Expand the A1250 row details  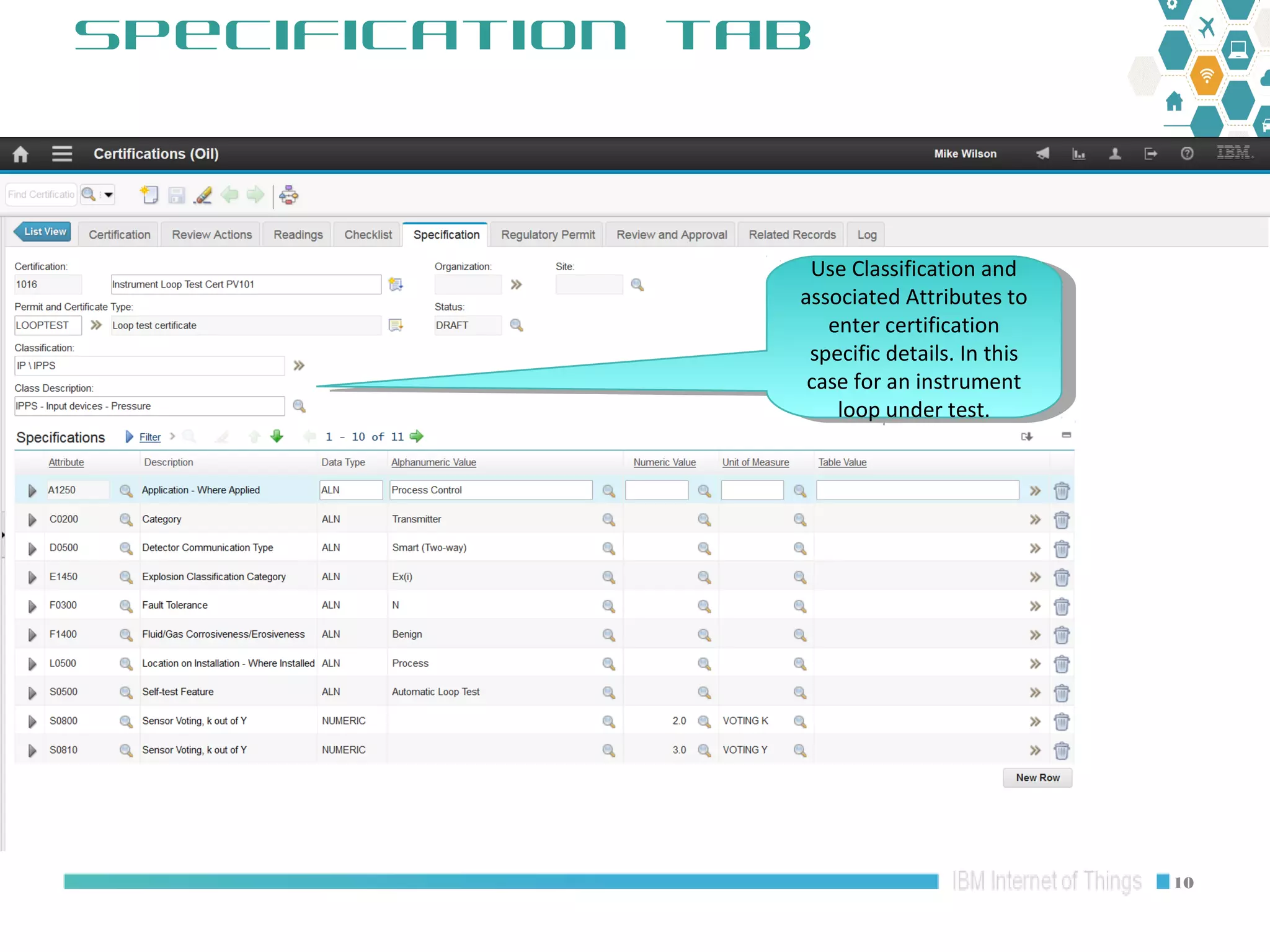click(32, 491)
